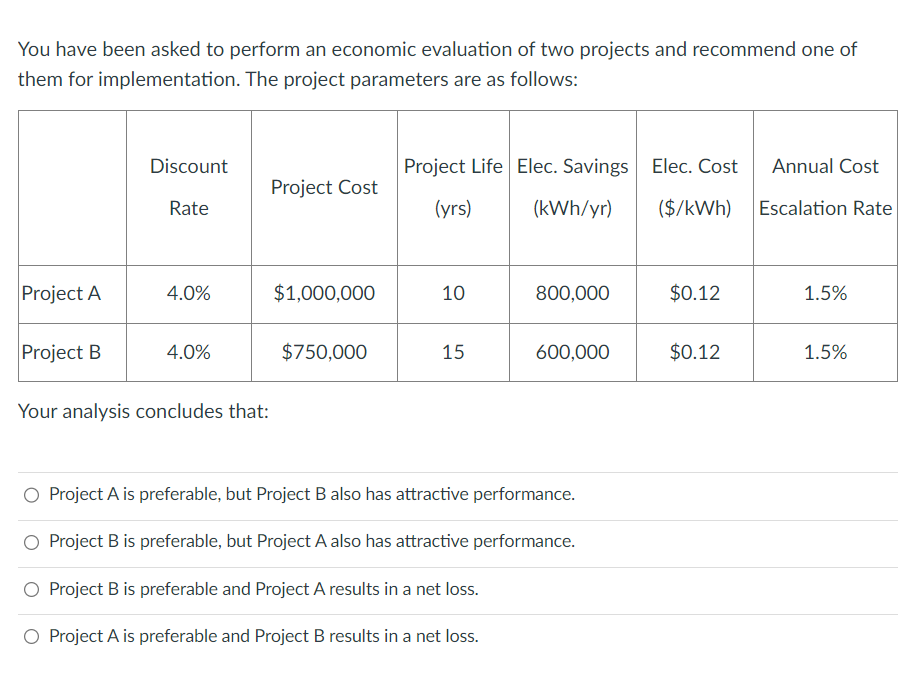Click the Project Life (yrs) header
Image resolution: width=911 pixels, height=680 pixels.
pos(453,187)
